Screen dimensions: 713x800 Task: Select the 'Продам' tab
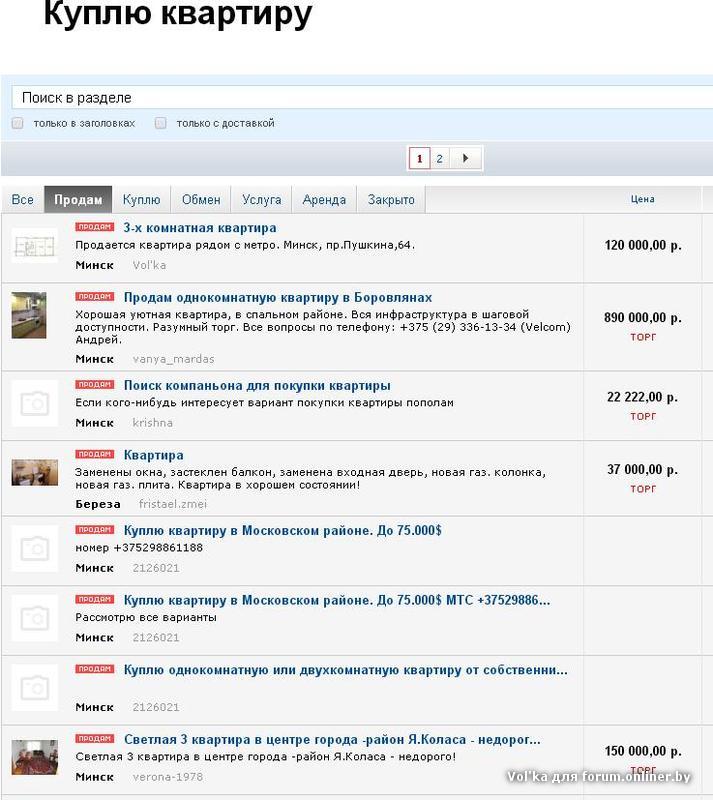click(78, 199)
